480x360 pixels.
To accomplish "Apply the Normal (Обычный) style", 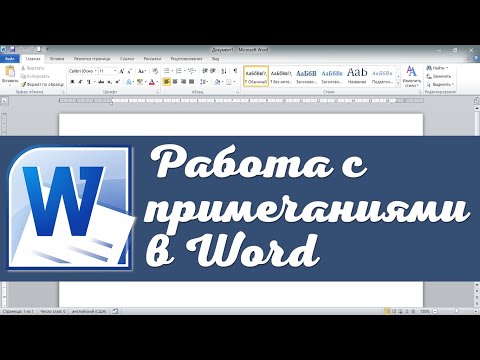I will (x=256, y=76).
